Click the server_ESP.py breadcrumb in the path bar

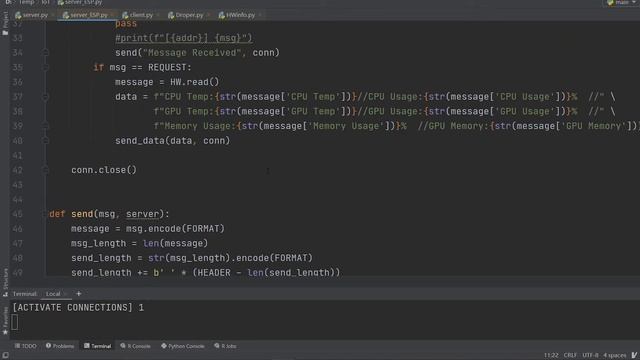pyautogui.click(x=80, y=2)
